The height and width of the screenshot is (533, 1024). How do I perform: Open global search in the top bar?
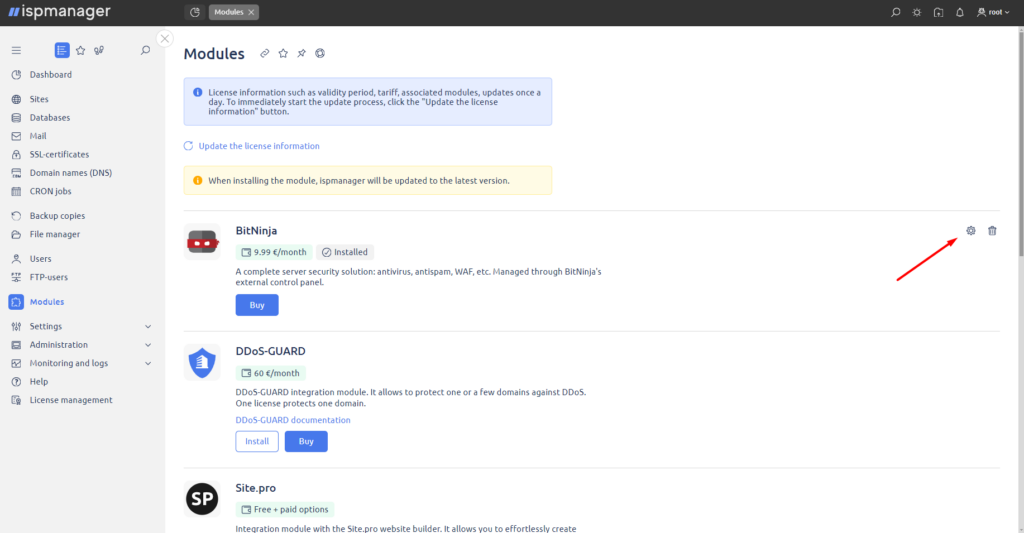[895, 12]
